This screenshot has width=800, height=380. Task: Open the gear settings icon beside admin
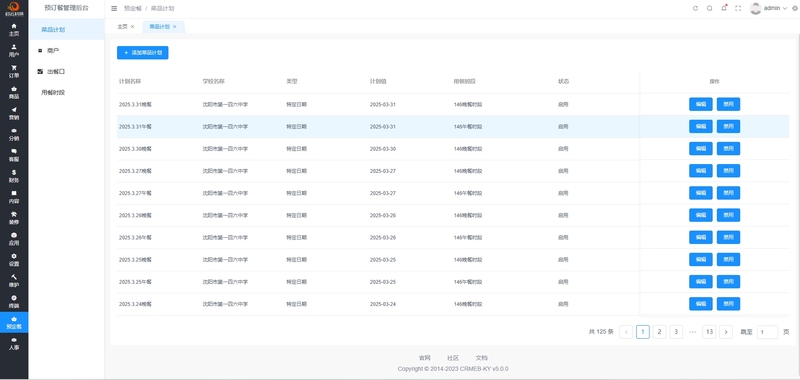tap(794, 8)
